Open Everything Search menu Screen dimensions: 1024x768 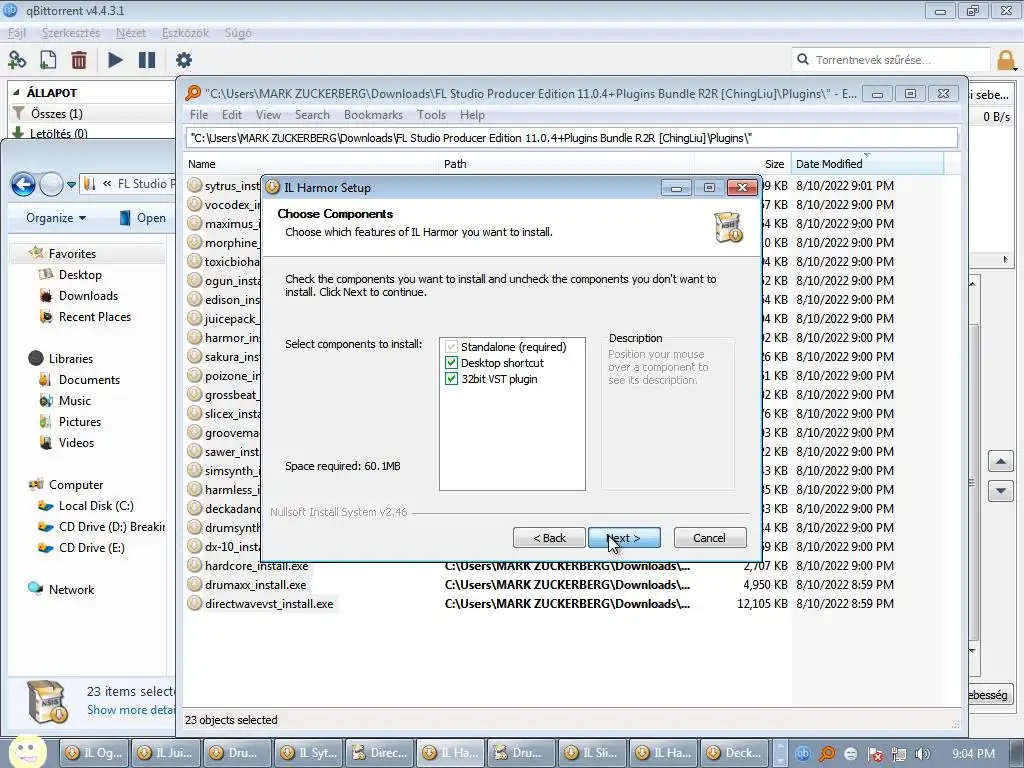[x=312, y=115]
